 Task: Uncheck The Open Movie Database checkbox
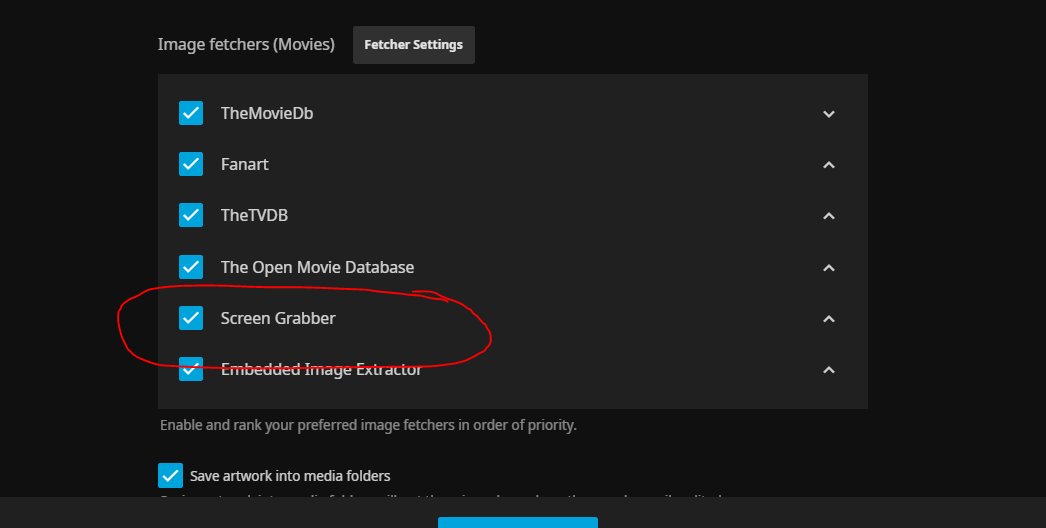pos(191,267)
